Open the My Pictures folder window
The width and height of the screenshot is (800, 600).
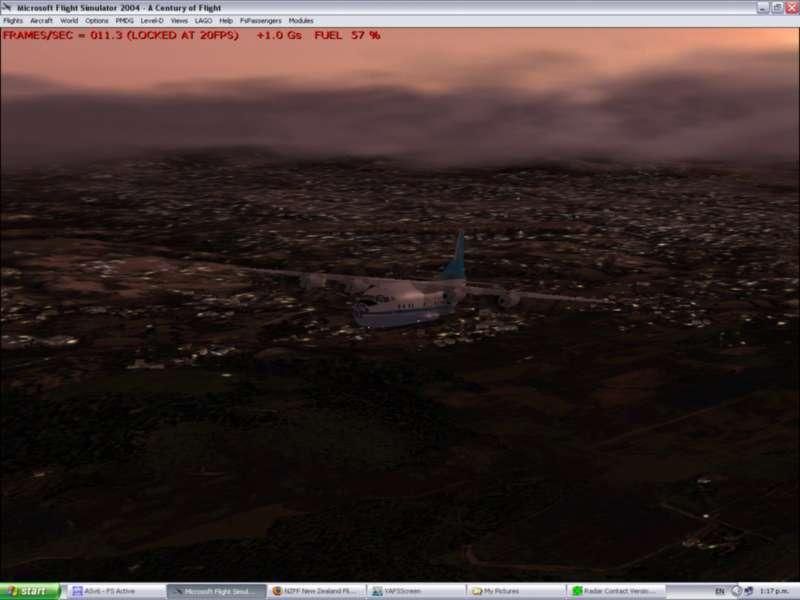click(515, 591)
